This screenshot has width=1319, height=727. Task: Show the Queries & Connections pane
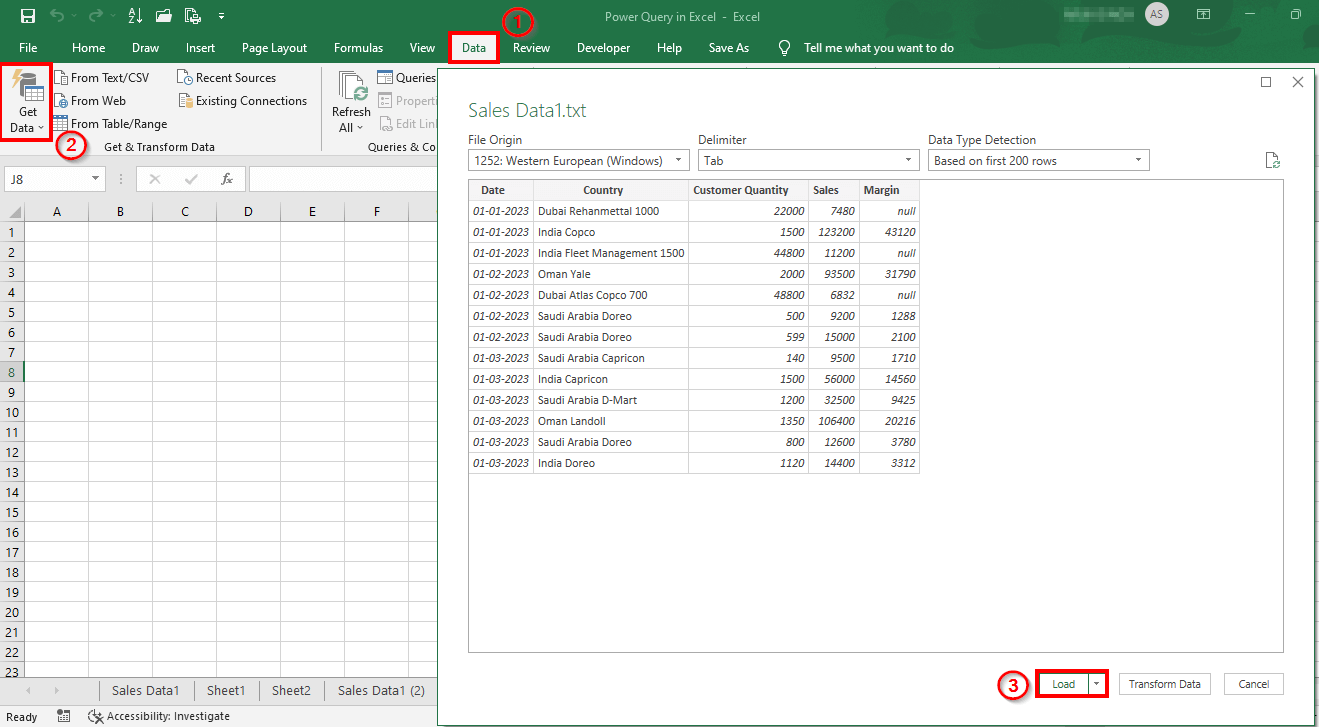406,77
